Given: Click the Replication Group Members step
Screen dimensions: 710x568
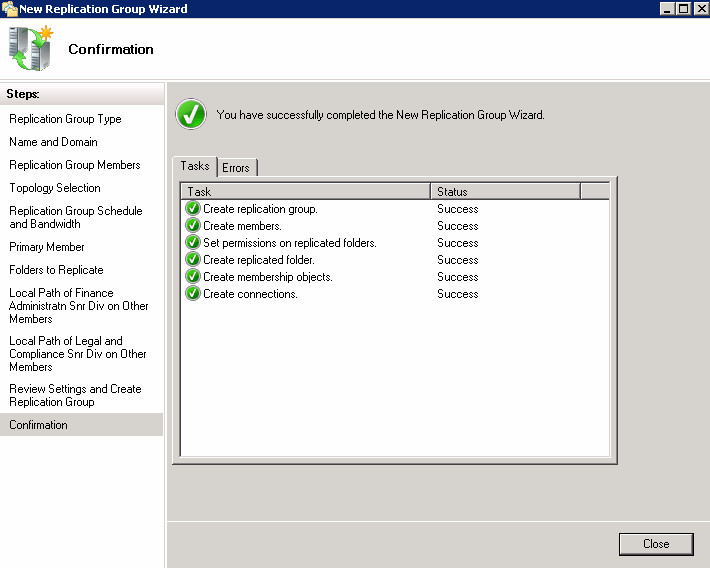Looking at the screenshot, I should click(x=75, y=165).
